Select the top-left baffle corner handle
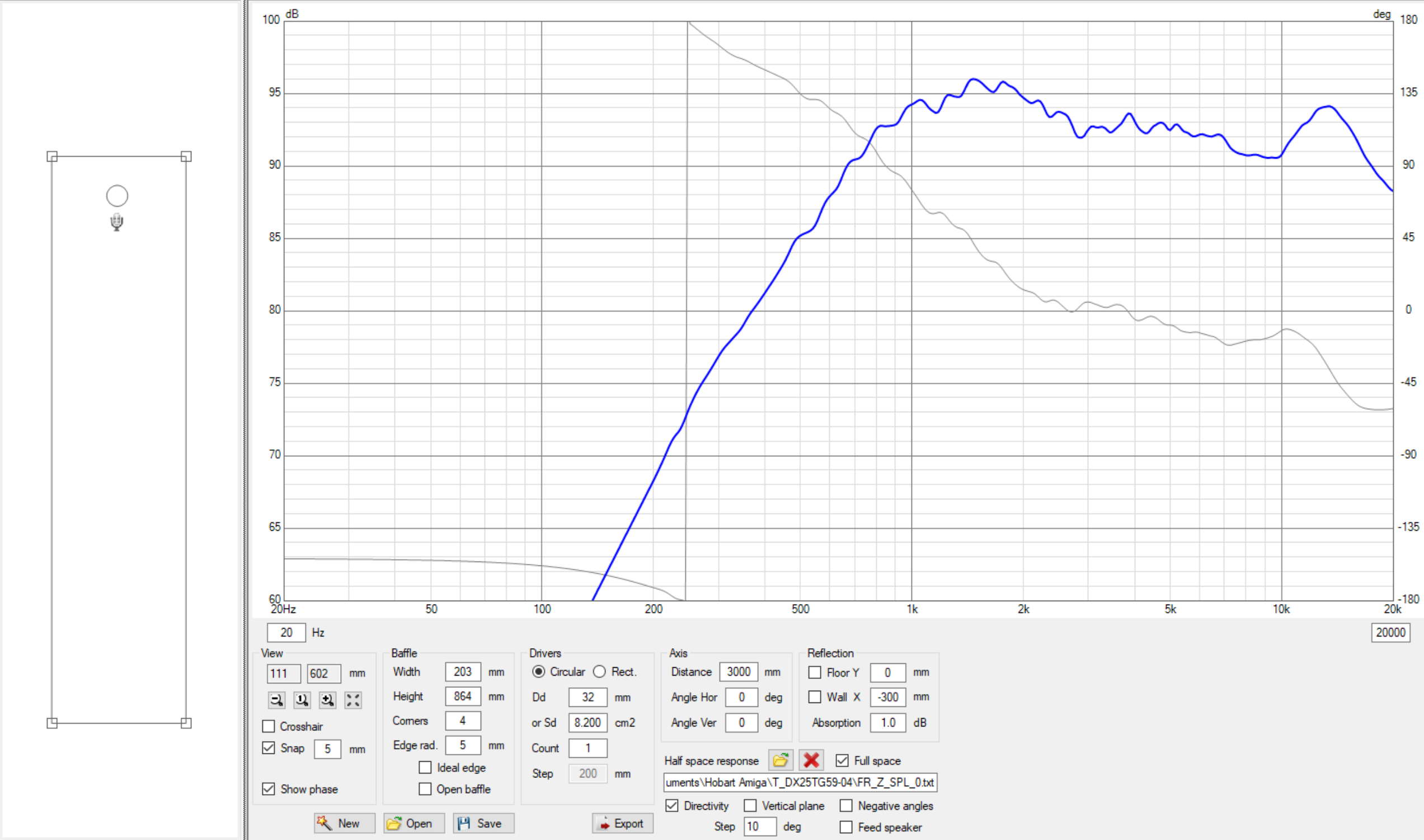Image resolution: width=1424 pixels, height=840 pixels. (x=52, y=156)
